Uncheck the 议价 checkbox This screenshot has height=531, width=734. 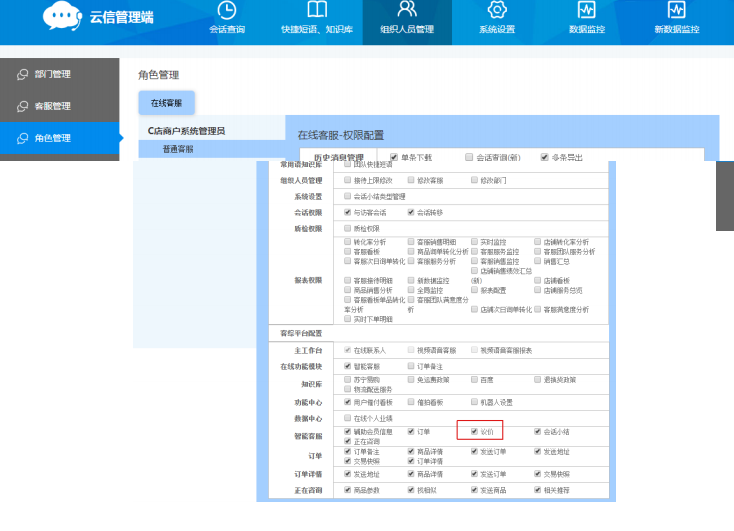(x=475, y=431)
